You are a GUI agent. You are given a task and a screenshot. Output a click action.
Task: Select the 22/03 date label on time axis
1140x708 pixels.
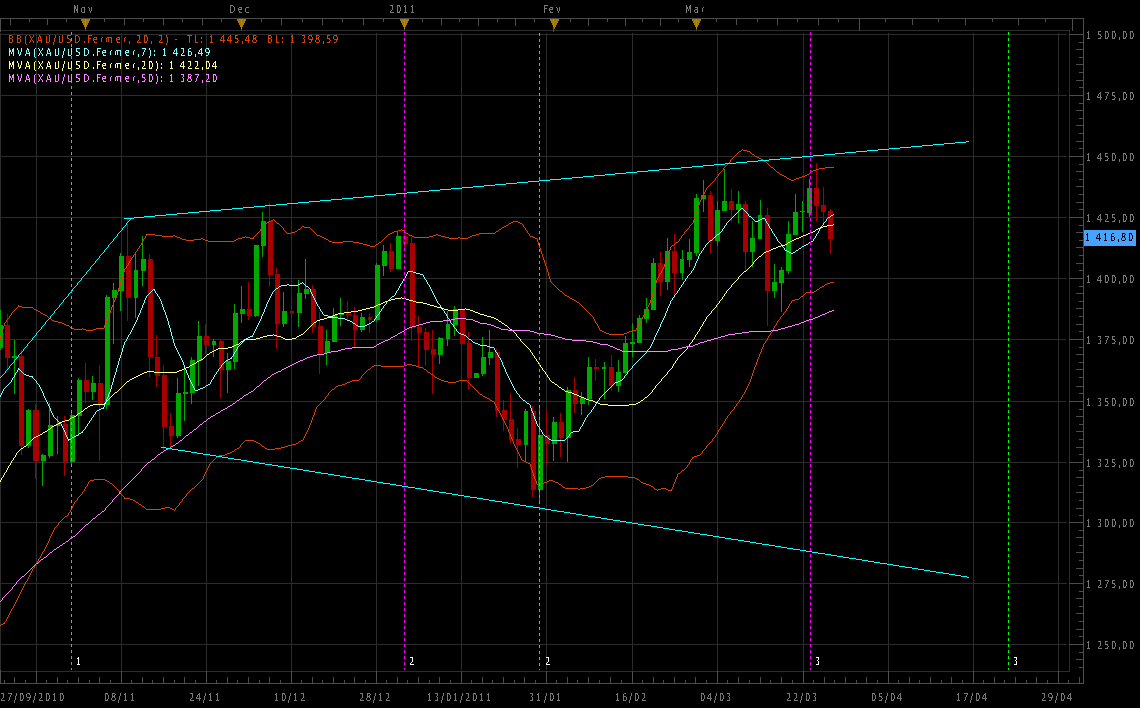tap(801, 697)
